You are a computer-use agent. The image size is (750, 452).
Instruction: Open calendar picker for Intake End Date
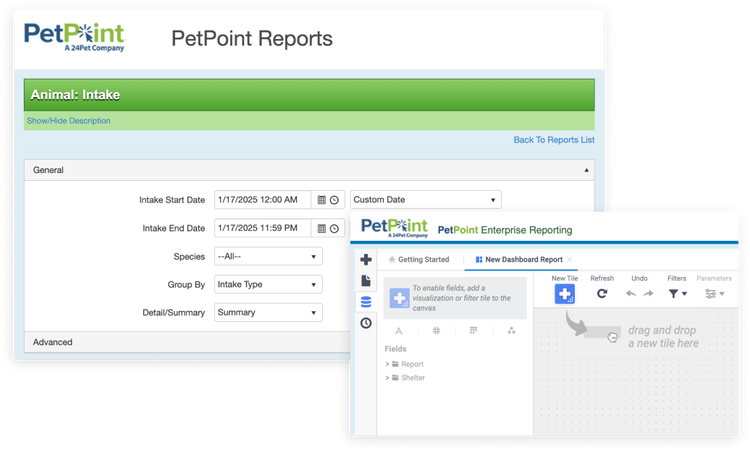[x=321, y=229]
